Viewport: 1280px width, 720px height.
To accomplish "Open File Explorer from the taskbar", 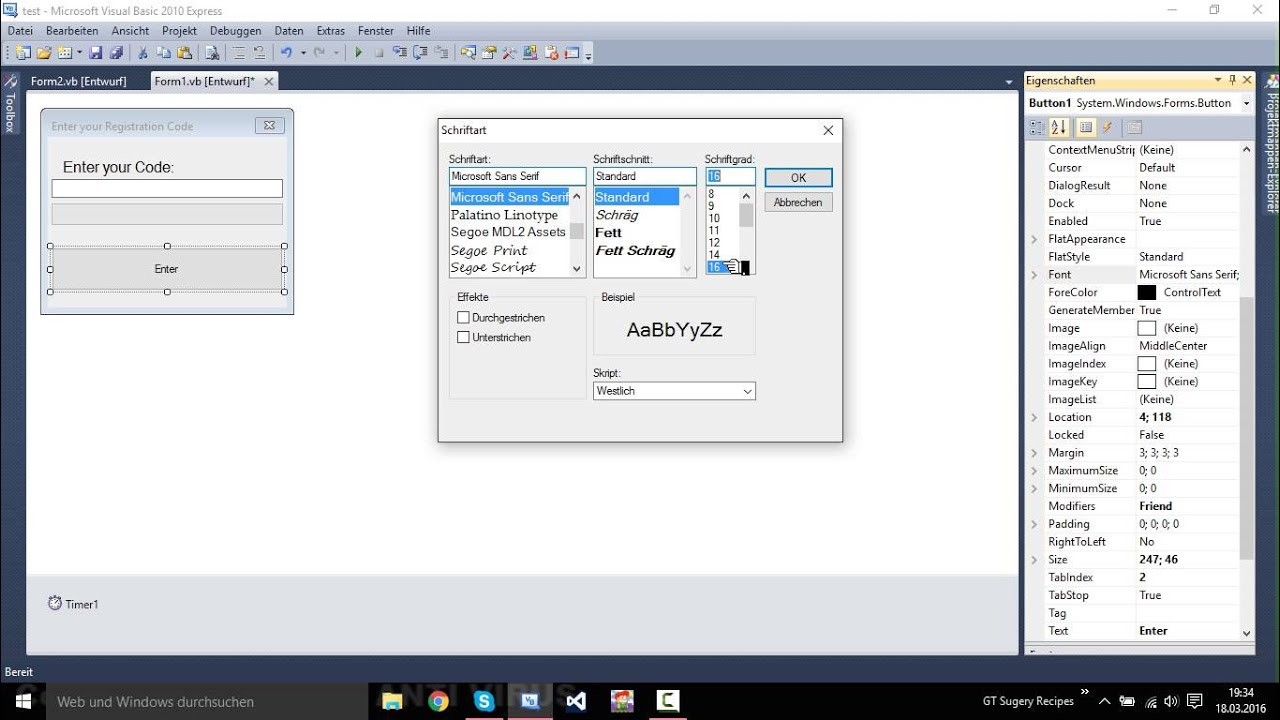I will click(392, 701).
